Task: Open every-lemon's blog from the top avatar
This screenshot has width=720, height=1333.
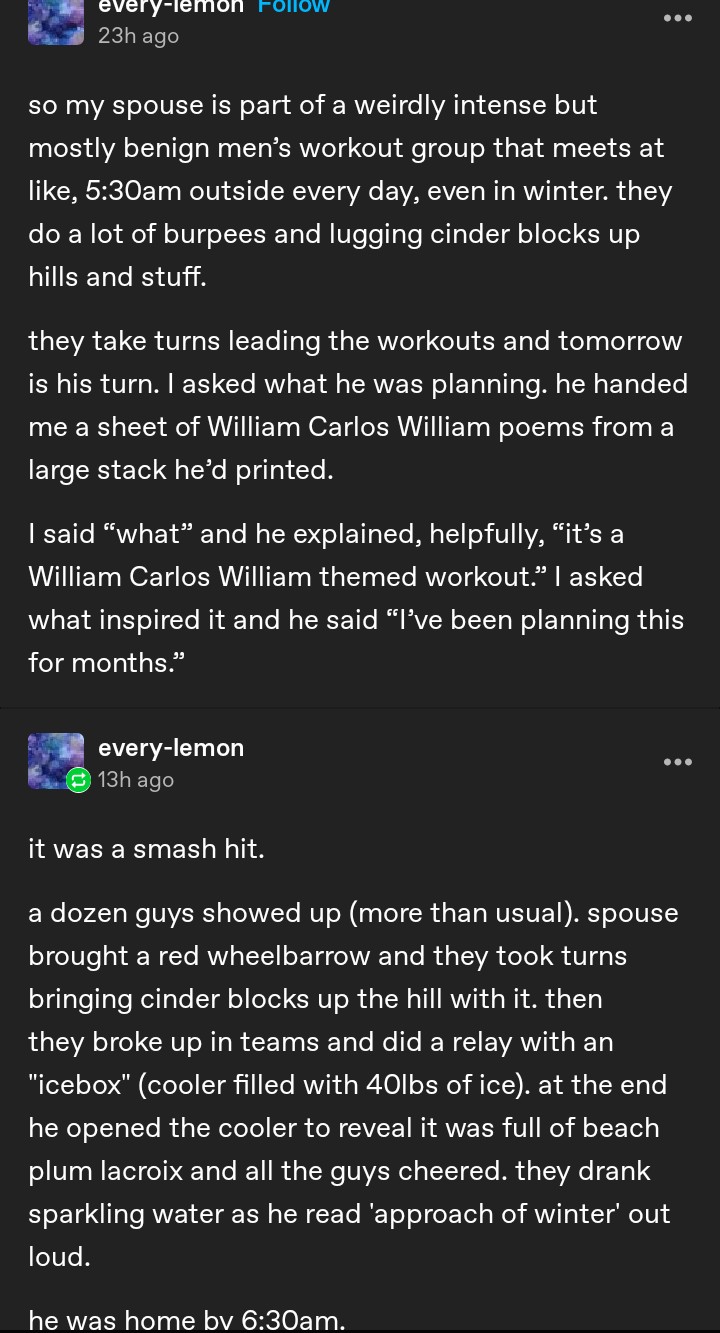Action: tap(56, 22)
